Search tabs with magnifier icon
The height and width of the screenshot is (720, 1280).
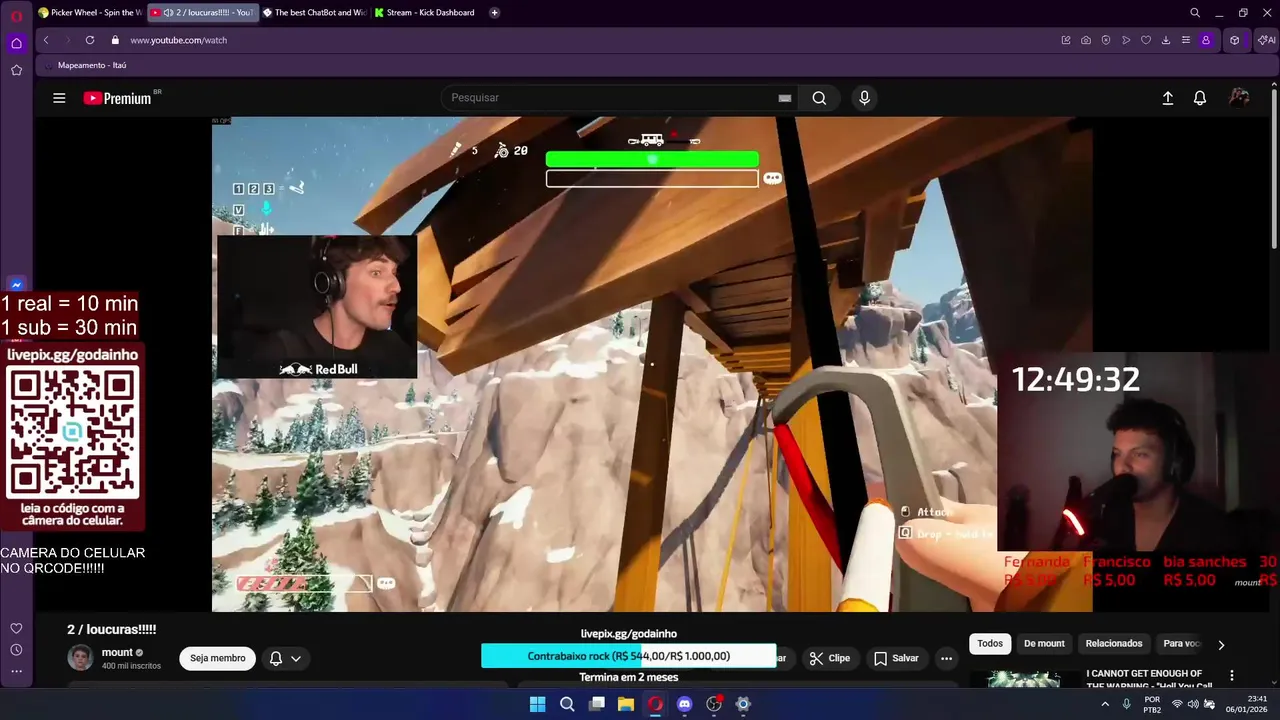click(1195, 13)
